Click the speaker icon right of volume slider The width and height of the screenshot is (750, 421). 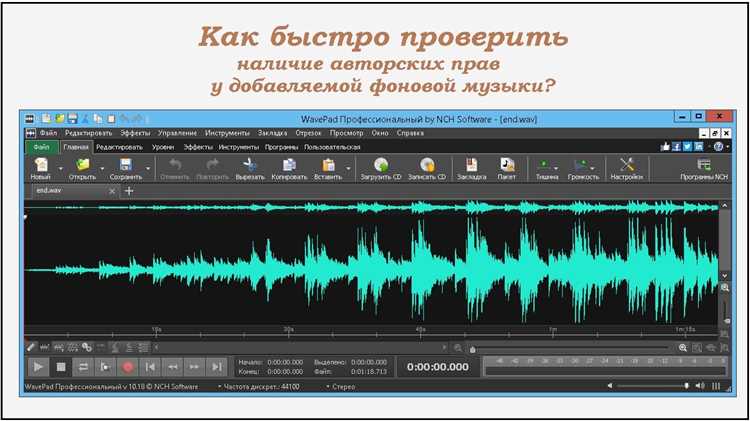pos(700,386)
